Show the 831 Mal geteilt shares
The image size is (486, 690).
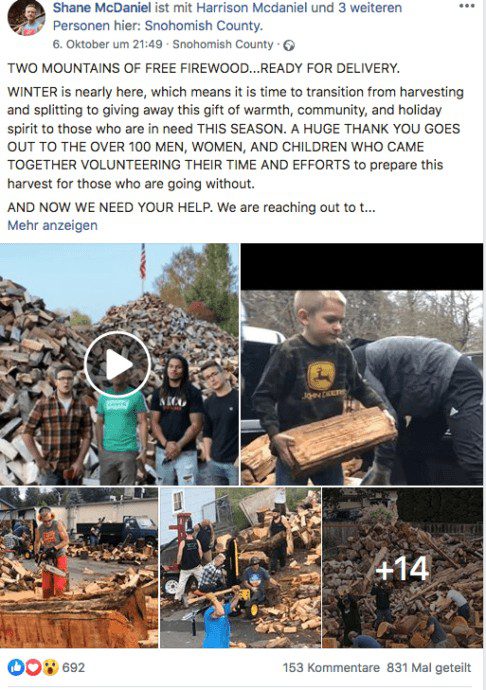429,668
